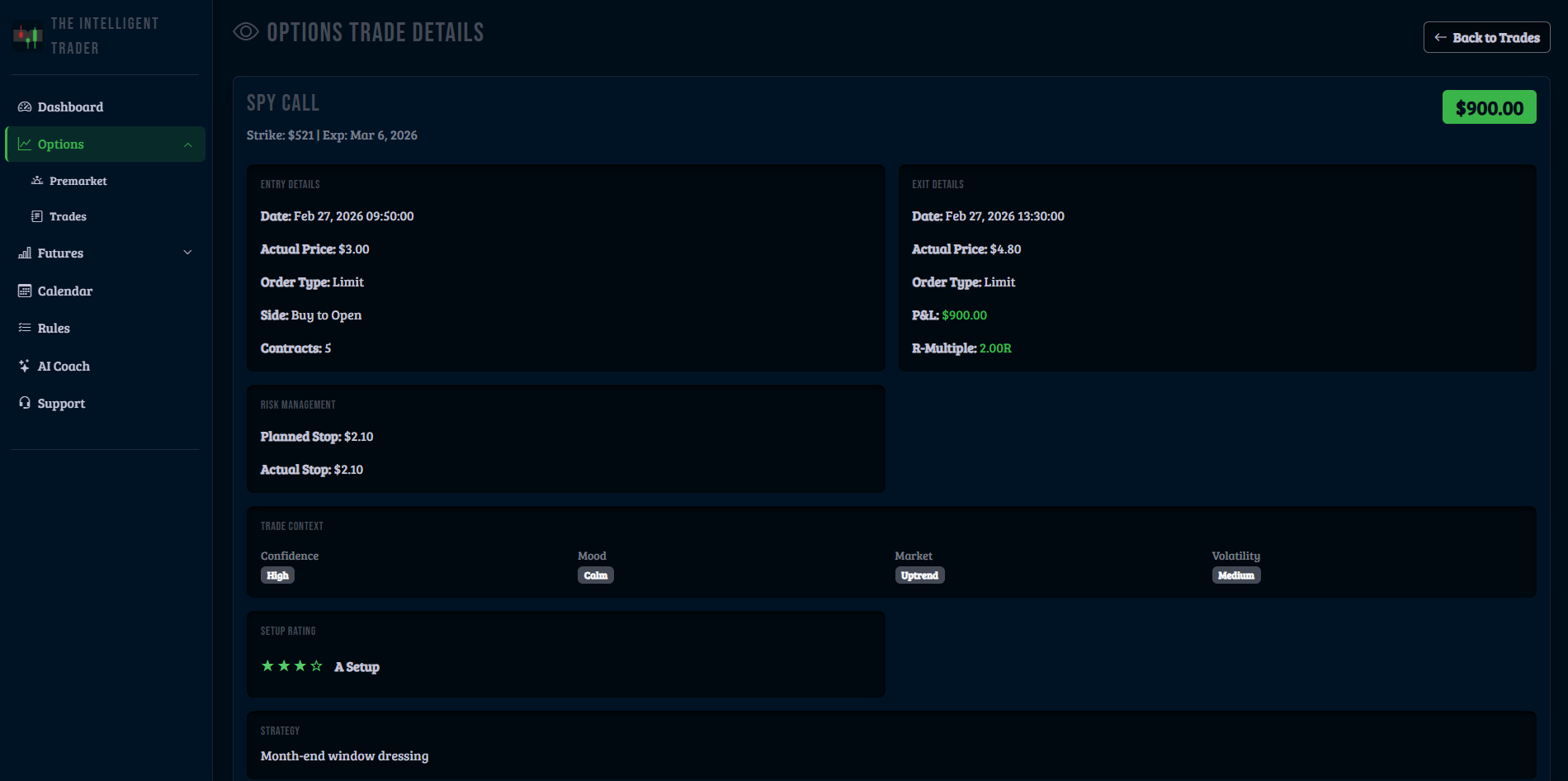
Task: Click the AI Coach robot icon
Action: pos(25,366)
